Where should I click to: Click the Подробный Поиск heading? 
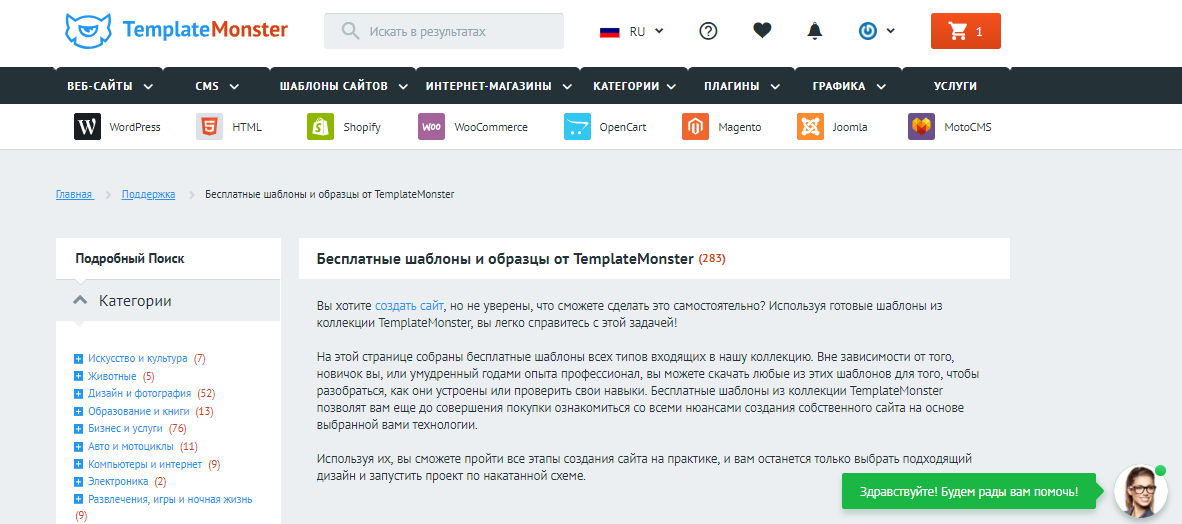(x=130, y=259)
